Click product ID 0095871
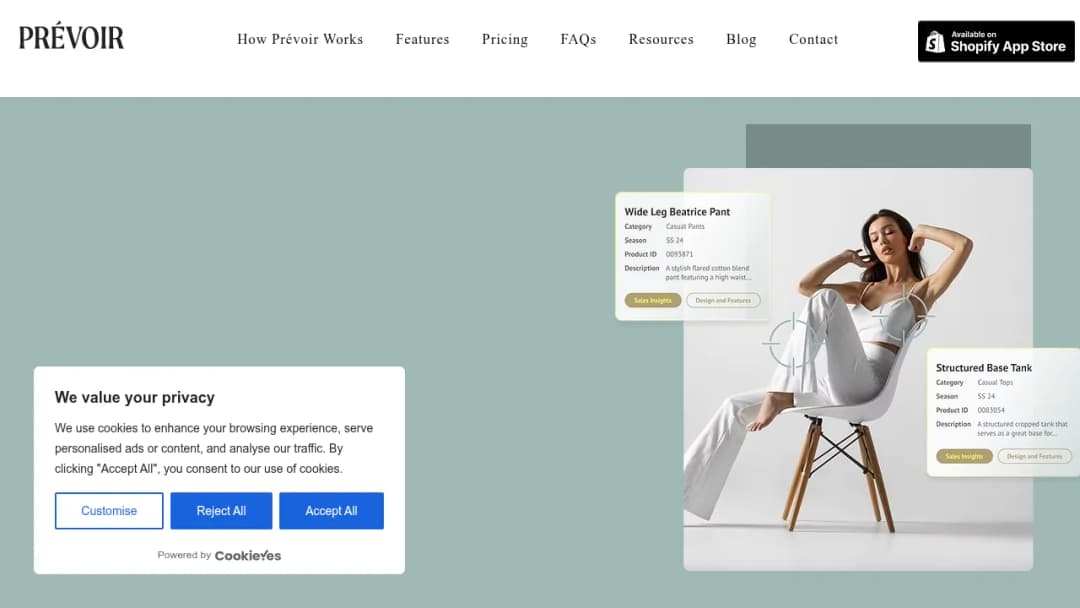 (679, 255)
